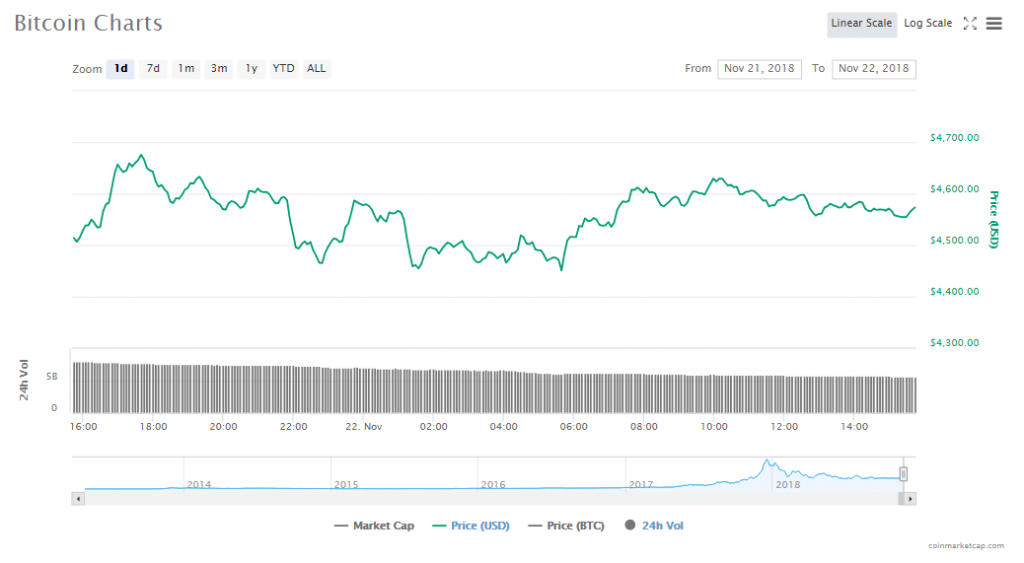The width and height of the screenshot is (1024, 563).
Task: Toggle Price (USD) series in legend
Action: (x=470, y=526)
